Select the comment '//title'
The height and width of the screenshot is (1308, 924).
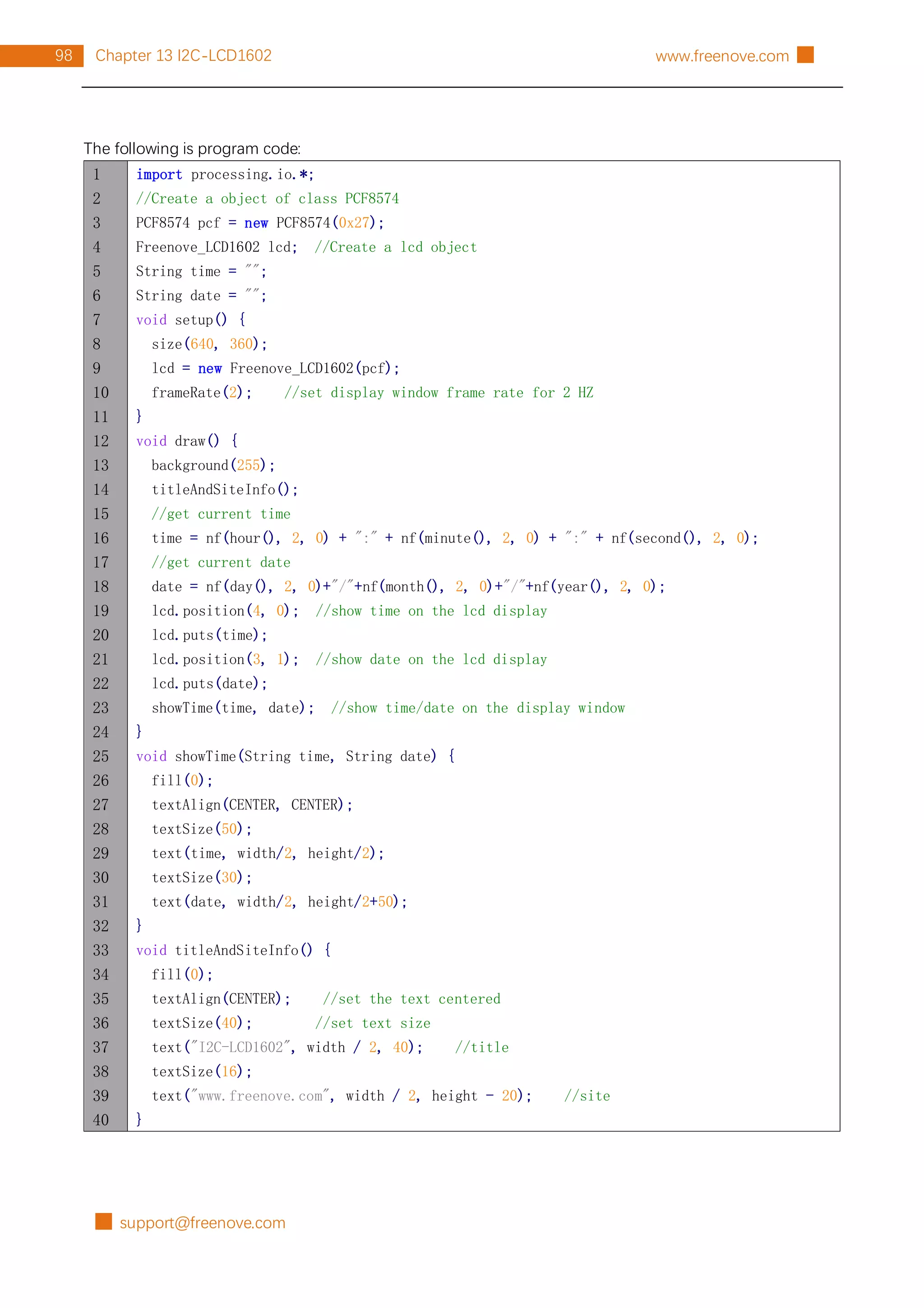[482, 1047]
